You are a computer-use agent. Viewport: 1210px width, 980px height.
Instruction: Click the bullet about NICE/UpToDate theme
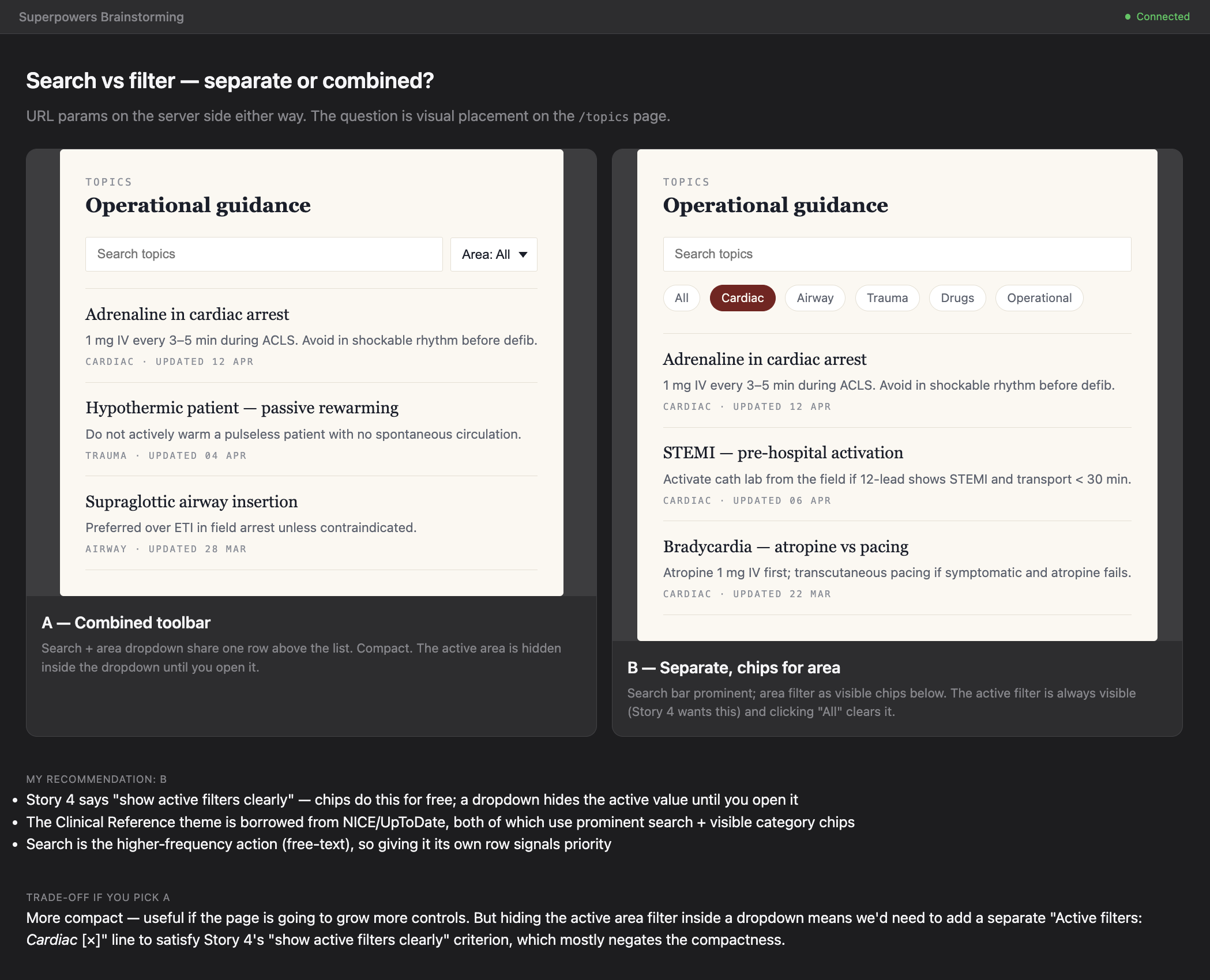pos(441,822)
